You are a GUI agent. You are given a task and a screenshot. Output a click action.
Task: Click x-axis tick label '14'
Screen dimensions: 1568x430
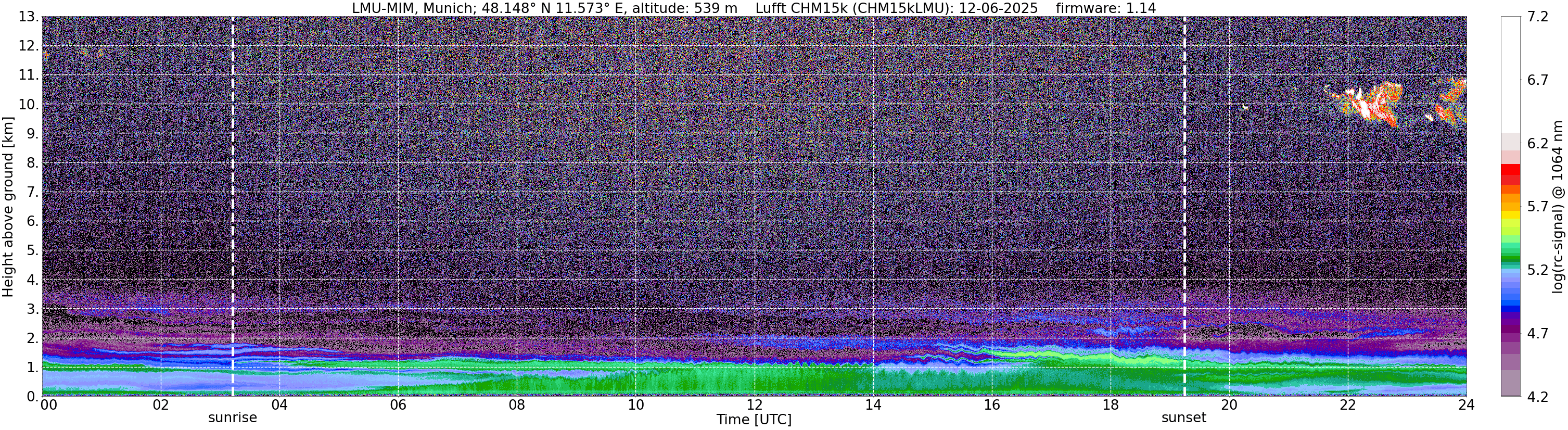(x=873, y=405)
